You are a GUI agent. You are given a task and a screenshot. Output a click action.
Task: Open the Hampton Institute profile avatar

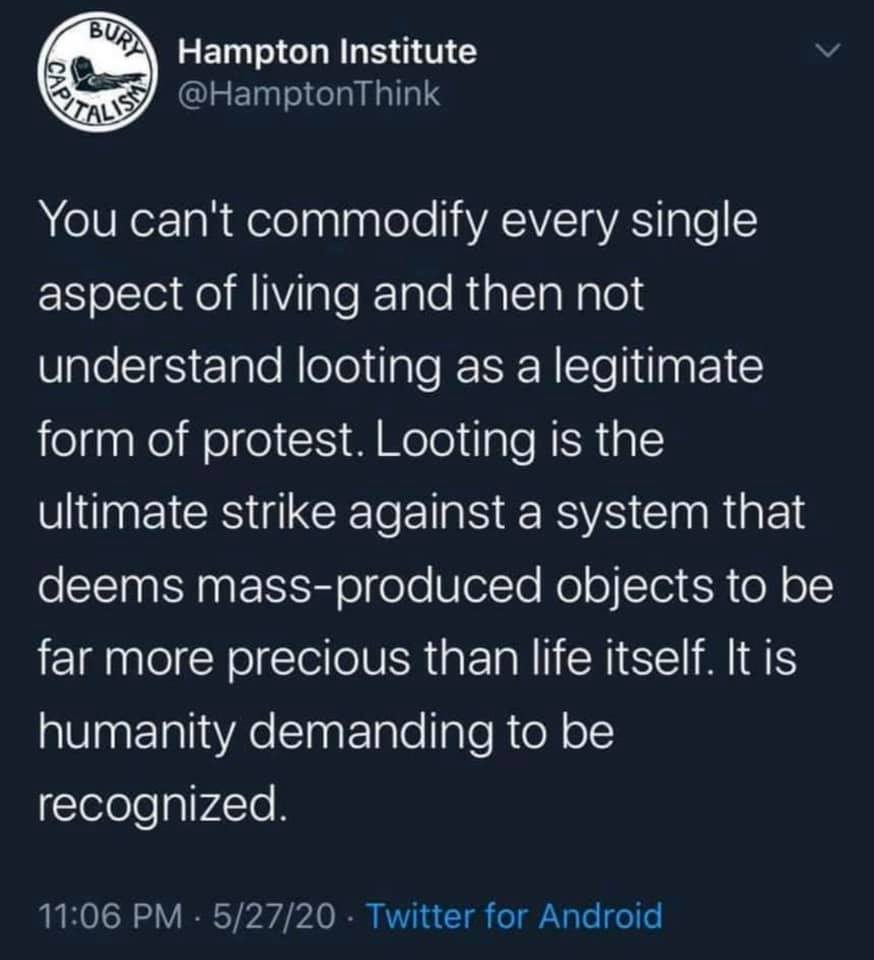(98, 72)
